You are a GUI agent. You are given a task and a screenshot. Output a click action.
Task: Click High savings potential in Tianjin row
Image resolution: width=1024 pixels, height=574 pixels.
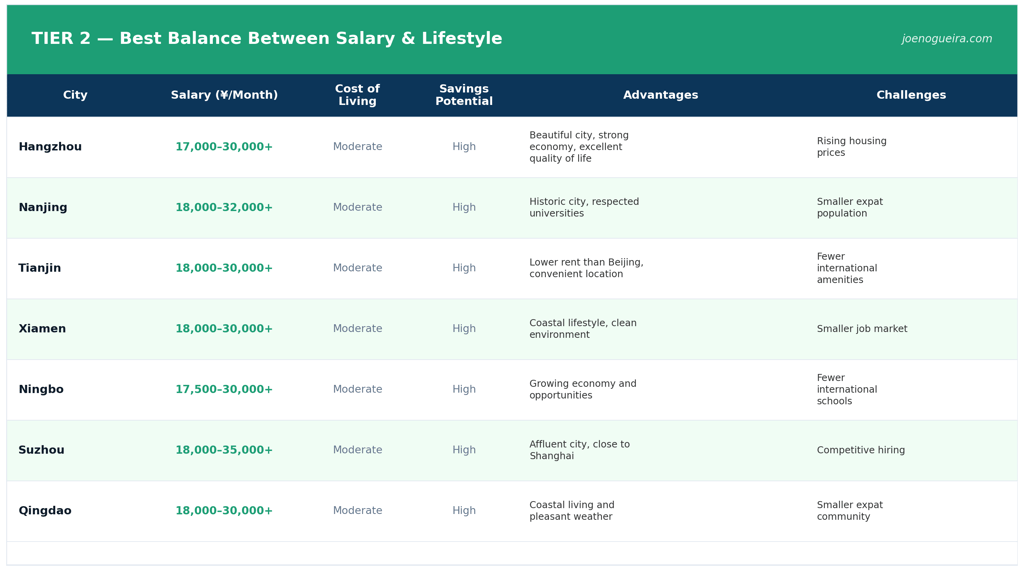click(x=464, y=268)
